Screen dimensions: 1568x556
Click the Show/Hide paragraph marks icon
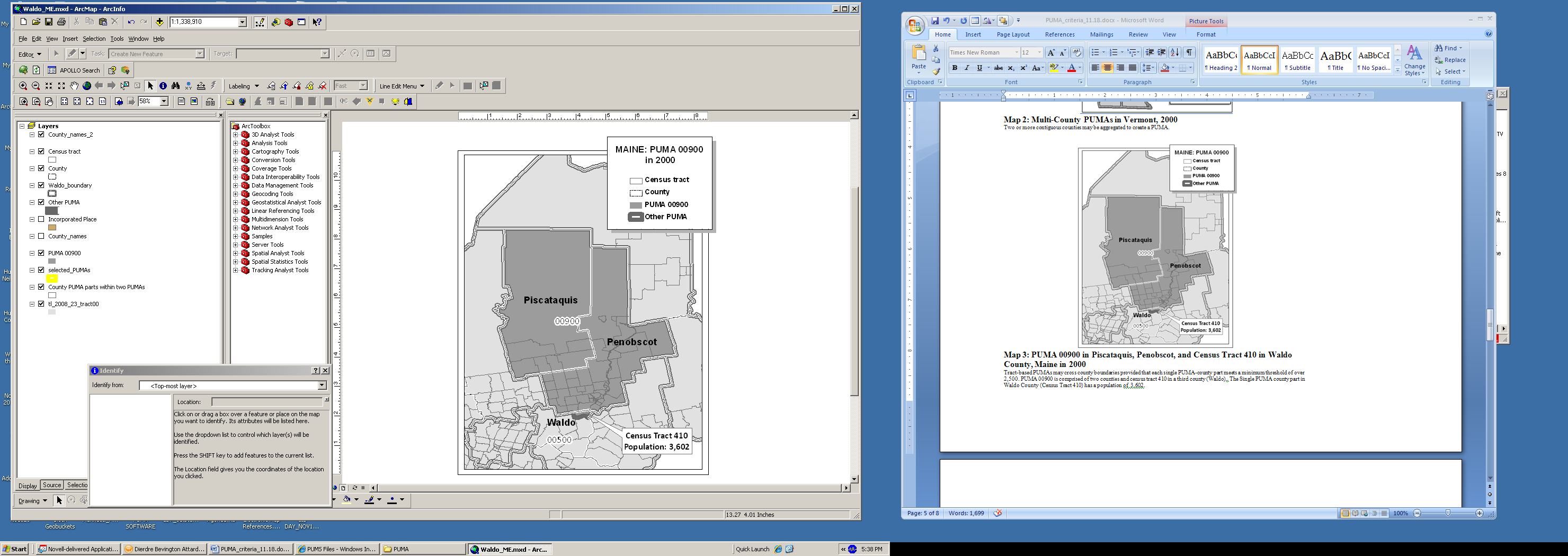point(1189,53)
